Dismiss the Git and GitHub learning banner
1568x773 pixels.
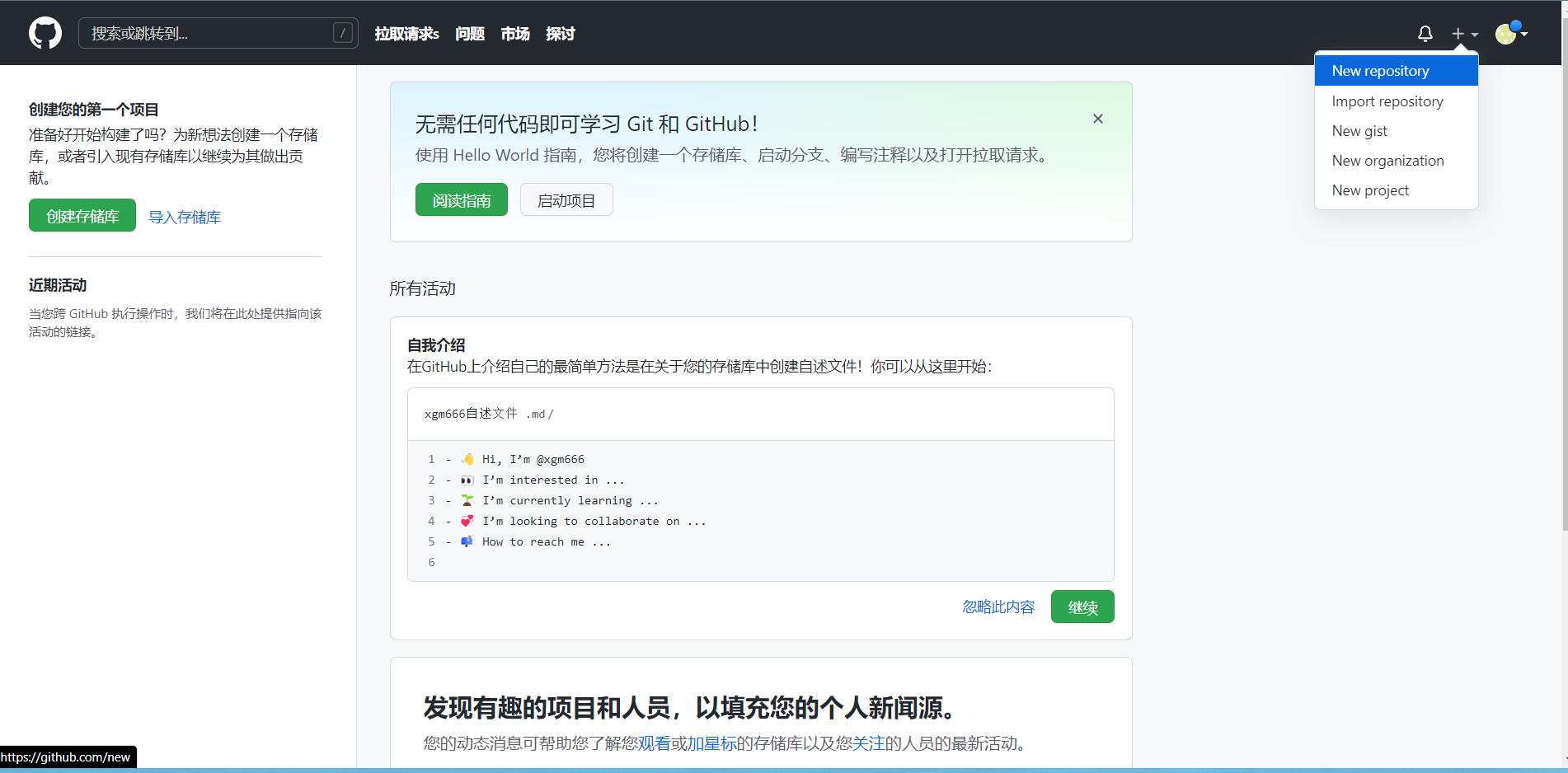pos(1098,119)
